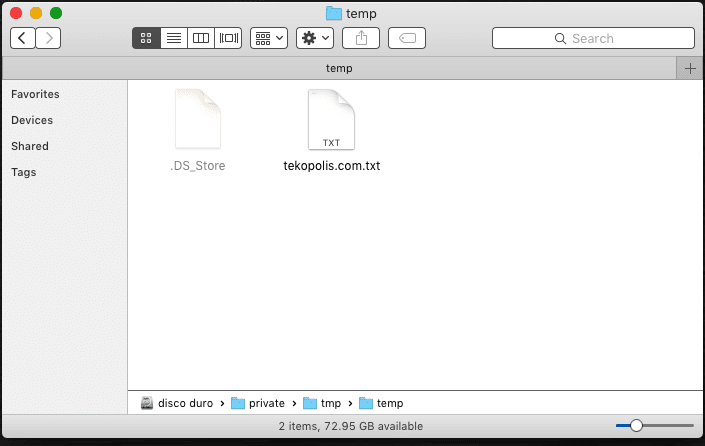Select the .DS_Store file icon
The width and height of the screenshot is (705, 446).
(x=198, y=119)
